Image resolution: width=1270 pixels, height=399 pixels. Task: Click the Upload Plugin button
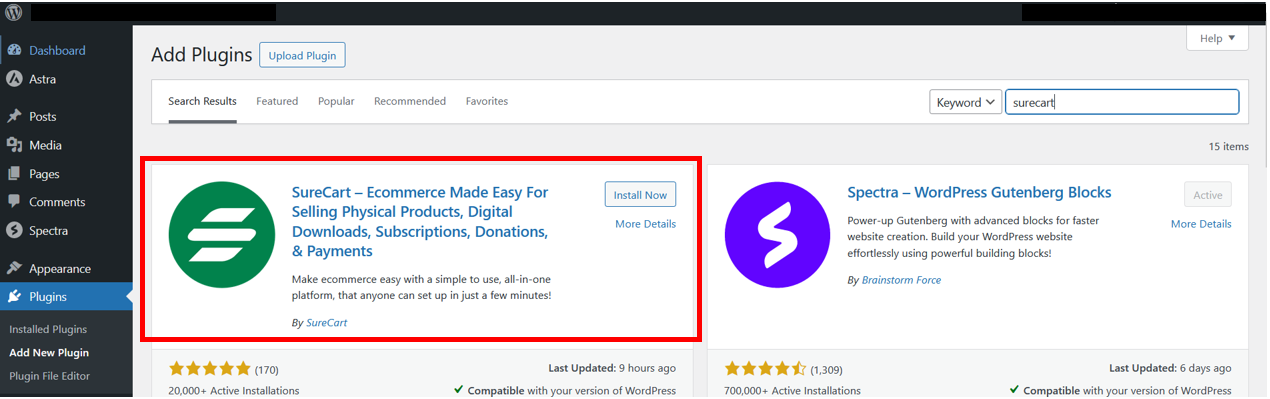pos(302,55)
